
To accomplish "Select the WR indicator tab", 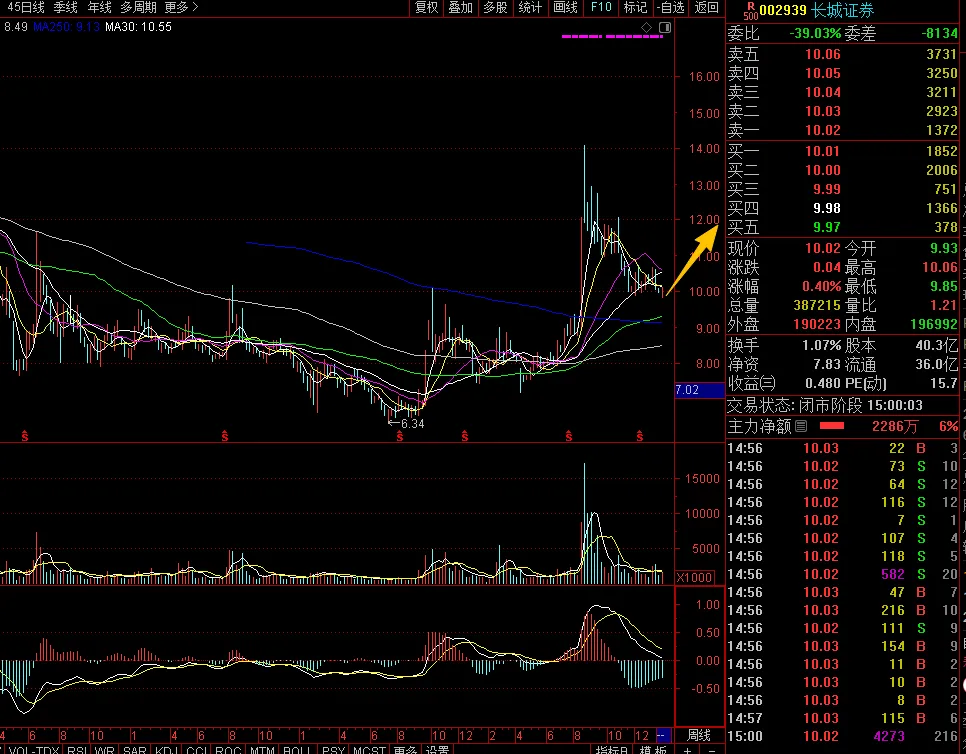I will pyautogui.click(x=105, y=750).
